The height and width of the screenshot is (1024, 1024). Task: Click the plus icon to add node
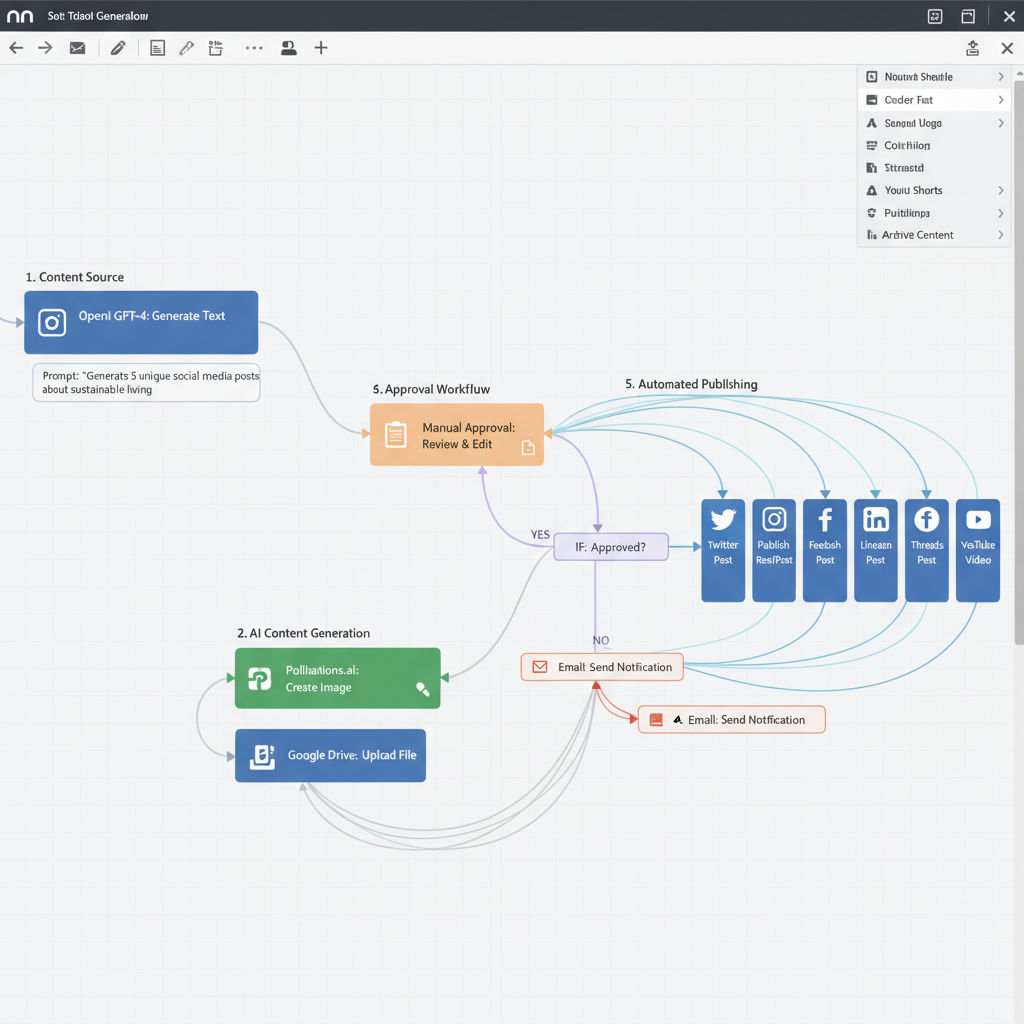pyautogui.click(x=321, y=48)
